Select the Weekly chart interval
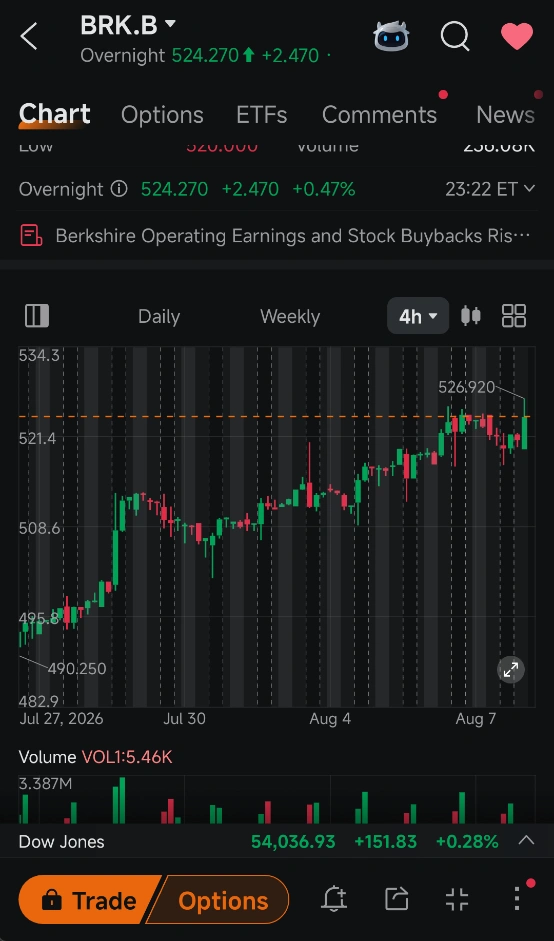554x941 pixels. [290, 316]
